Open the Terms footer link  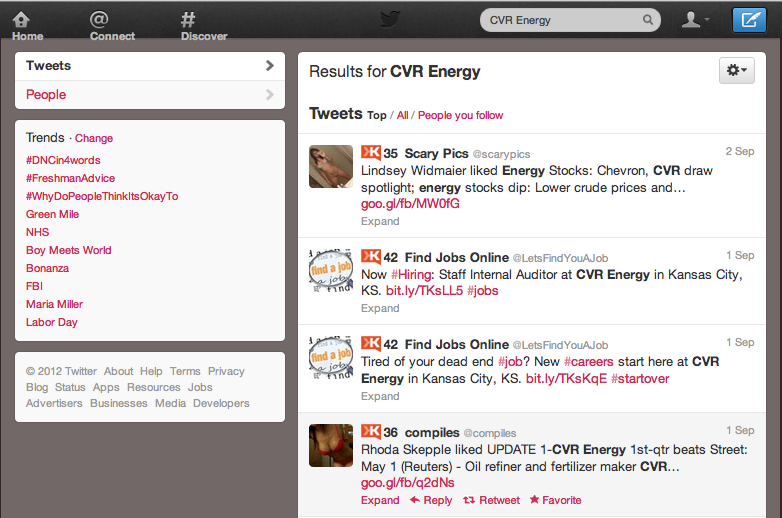(185, 371)
